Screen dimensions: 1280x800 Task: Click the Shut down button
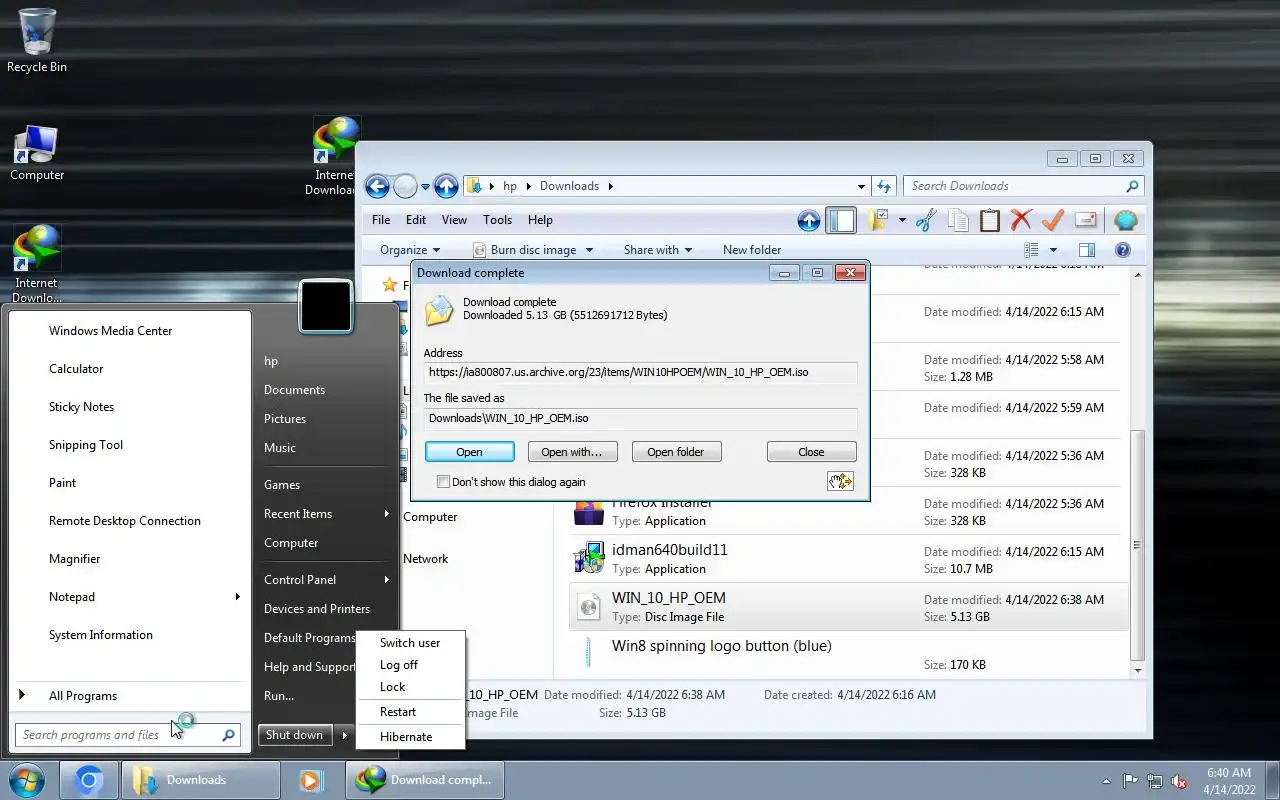tap(295, 735)
